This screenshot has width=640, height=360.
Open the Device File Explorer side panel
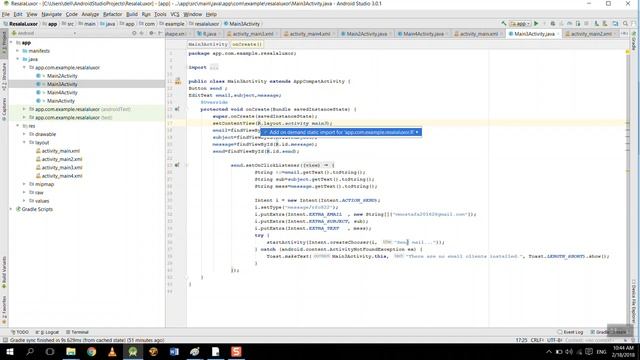634,302
